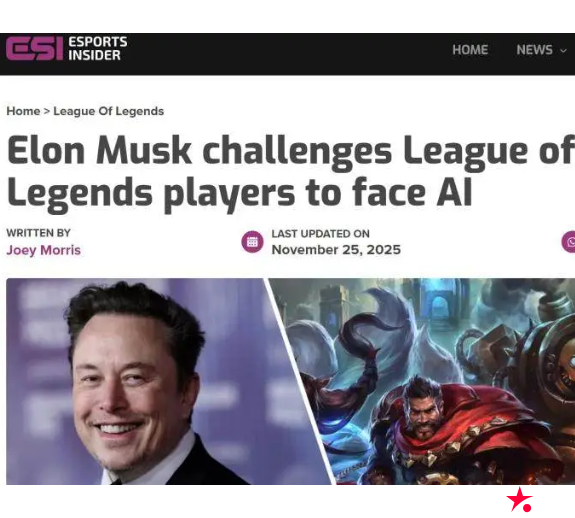
Task: Click the purple calendar icon
Action: coord(252,242)
